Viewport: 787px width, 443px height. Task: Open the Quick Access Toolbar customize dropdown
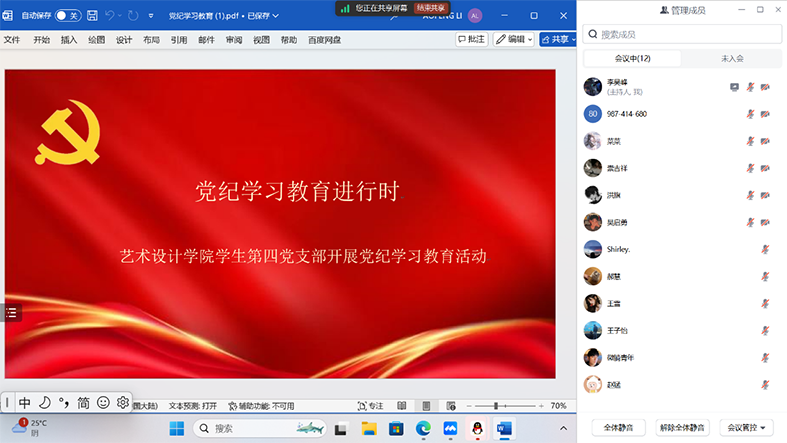coord(151,16)
